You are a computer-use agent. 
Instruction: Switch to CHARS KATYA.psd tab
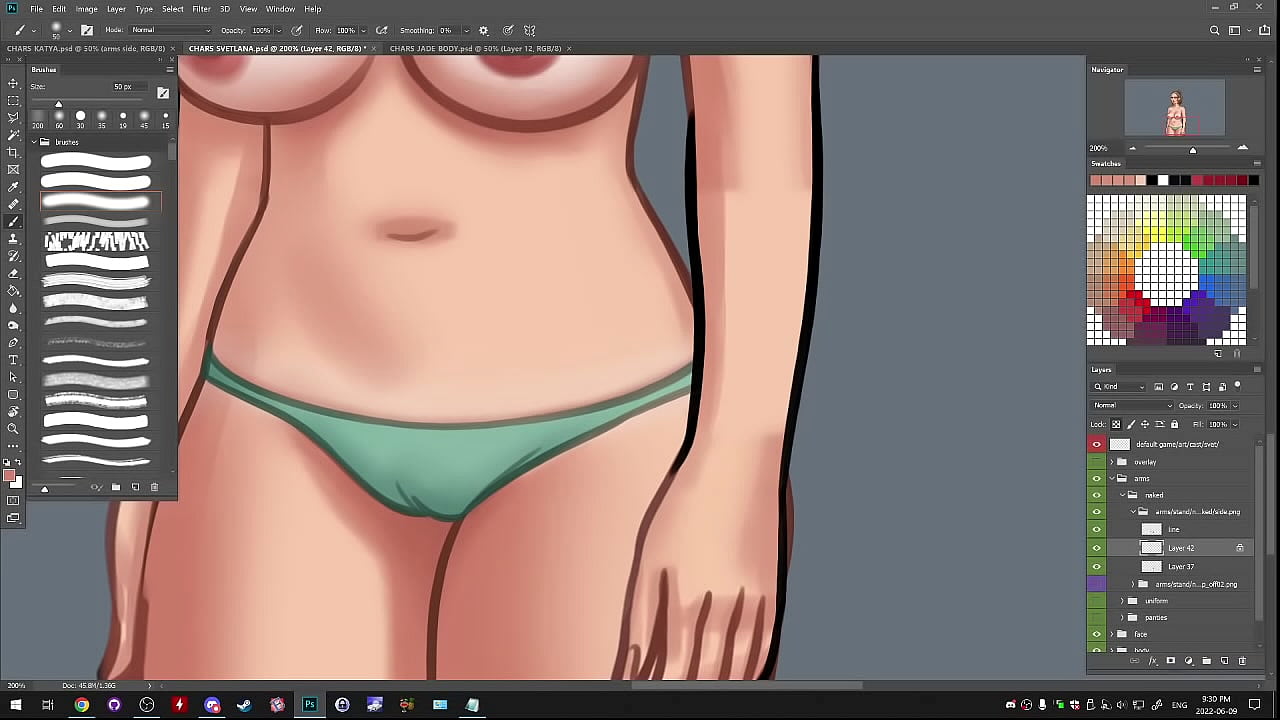coord(85,48)
